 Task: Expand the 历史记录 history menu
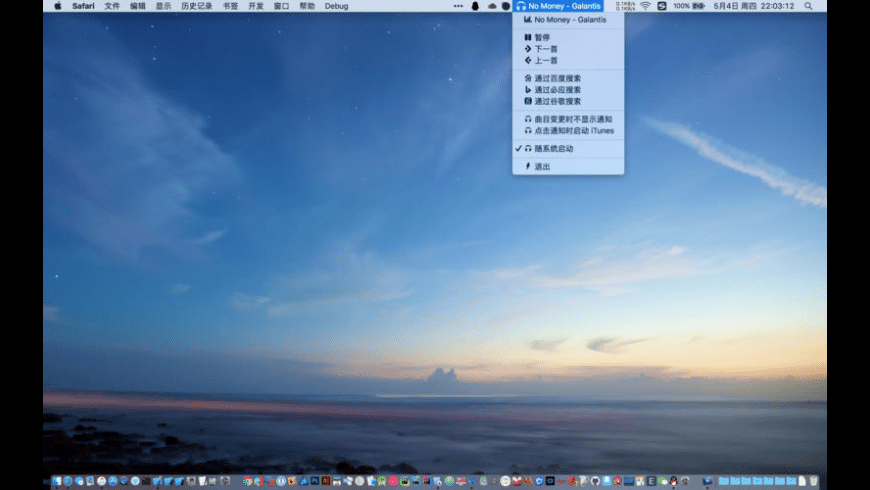pyautogui.click(x=196, y=6)
